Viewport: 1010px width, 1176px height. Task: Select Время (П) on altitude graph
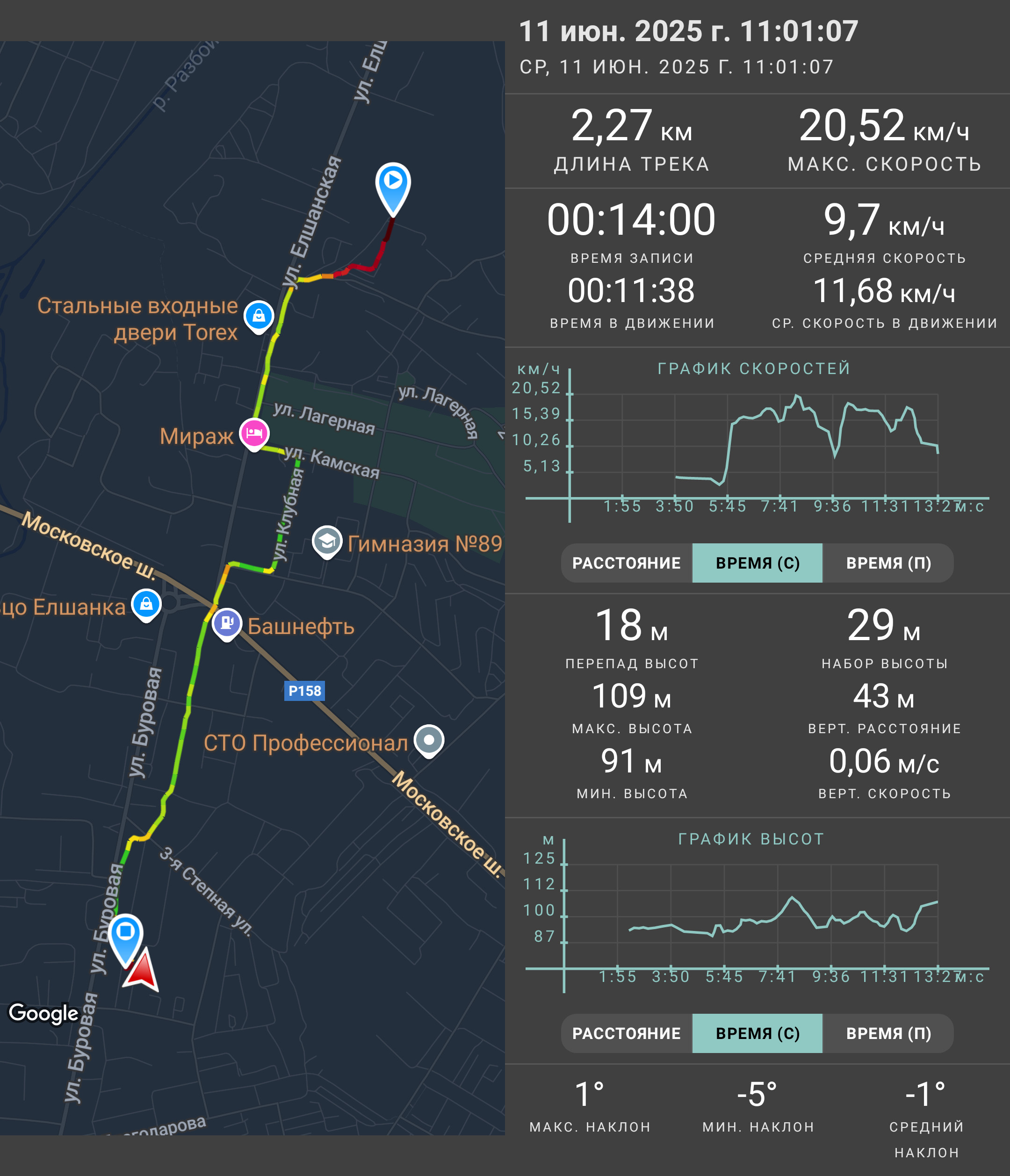888,1033
